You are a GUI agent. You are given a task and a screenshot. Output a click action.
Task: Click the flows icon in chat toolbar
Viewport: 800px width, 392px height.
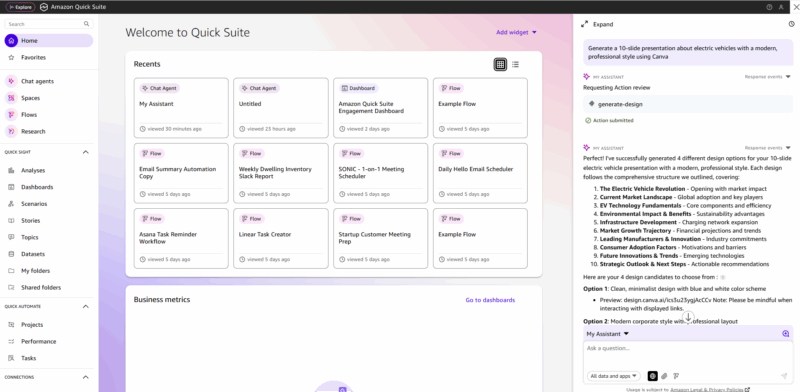click(x=676, y=376)
